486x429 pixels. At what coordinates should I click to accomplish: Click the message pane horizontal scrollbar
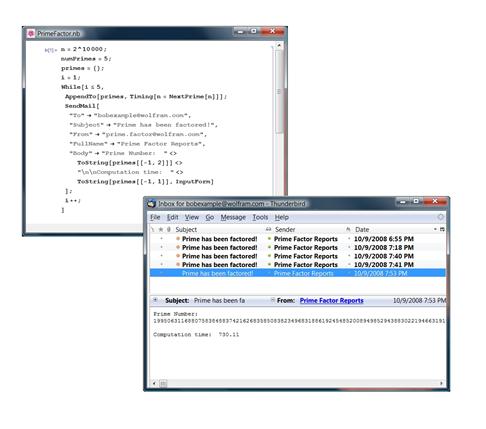(x=297, y=383)
